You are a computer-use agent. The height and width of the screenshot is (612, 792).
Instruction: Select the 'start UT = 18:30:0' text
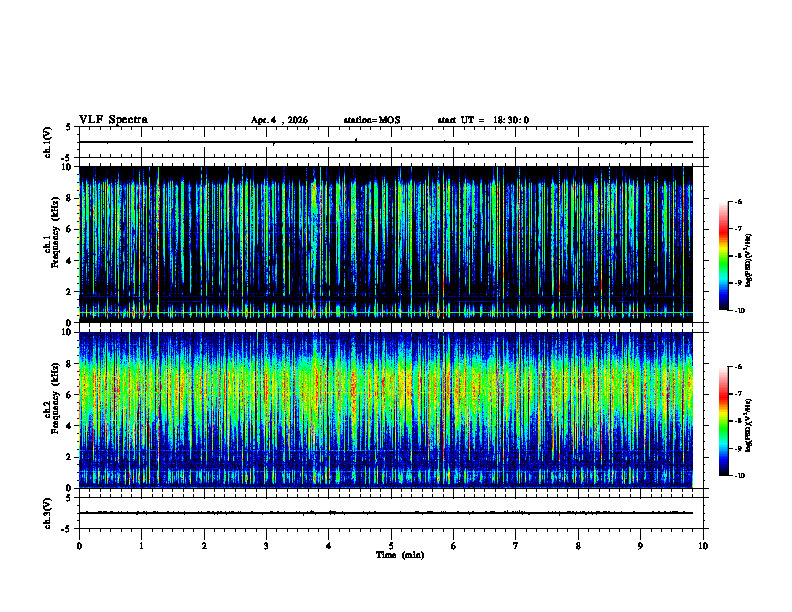[x=483, y=120]
